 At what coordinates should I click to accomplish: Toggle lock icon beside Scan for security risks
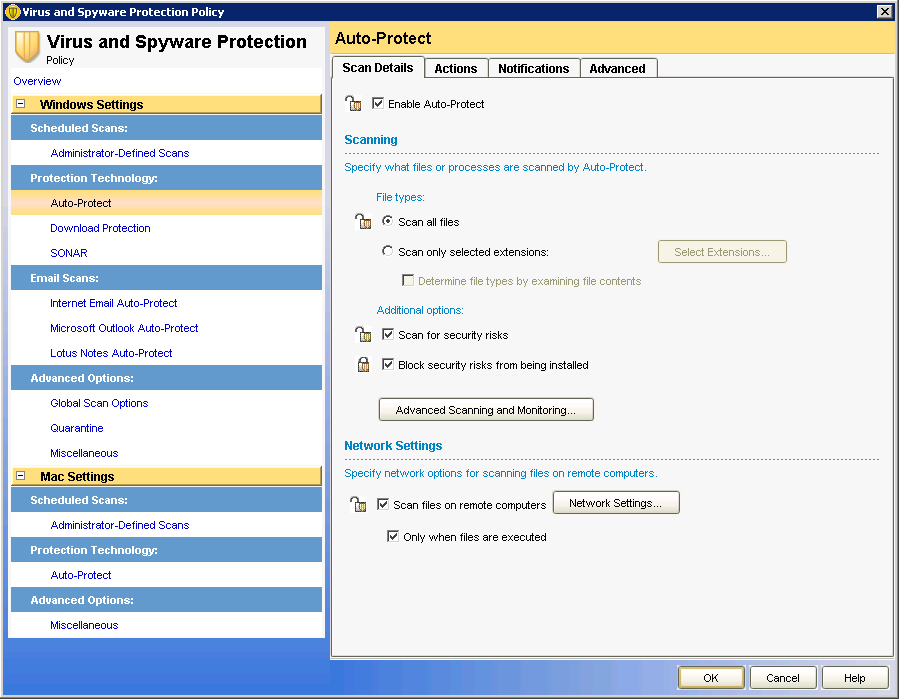coord(363,334)
